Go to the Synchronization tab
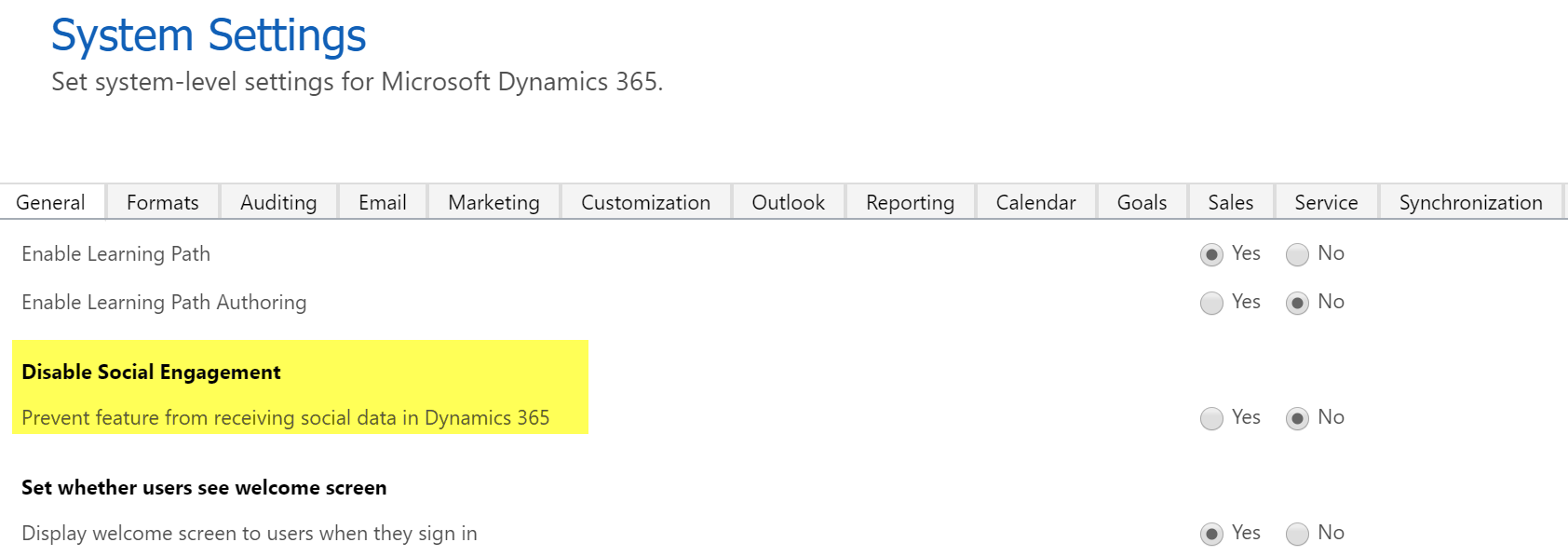Screen dimensions: 1568x556 1470,202
